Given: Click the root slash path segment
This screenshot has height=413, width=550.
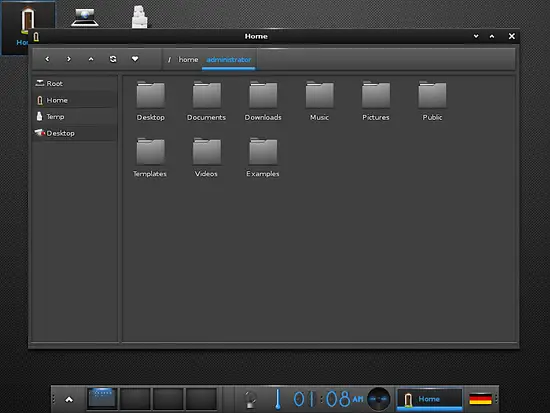Looking at the screenshot, I should point(169,60).
